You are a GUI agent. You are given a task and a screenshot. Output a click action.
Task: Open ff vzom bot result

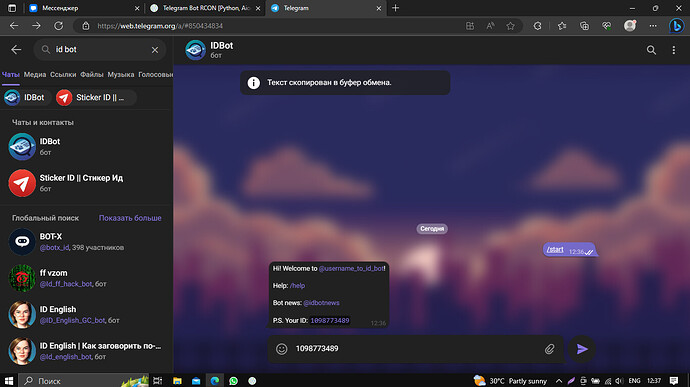pos(86,278)
